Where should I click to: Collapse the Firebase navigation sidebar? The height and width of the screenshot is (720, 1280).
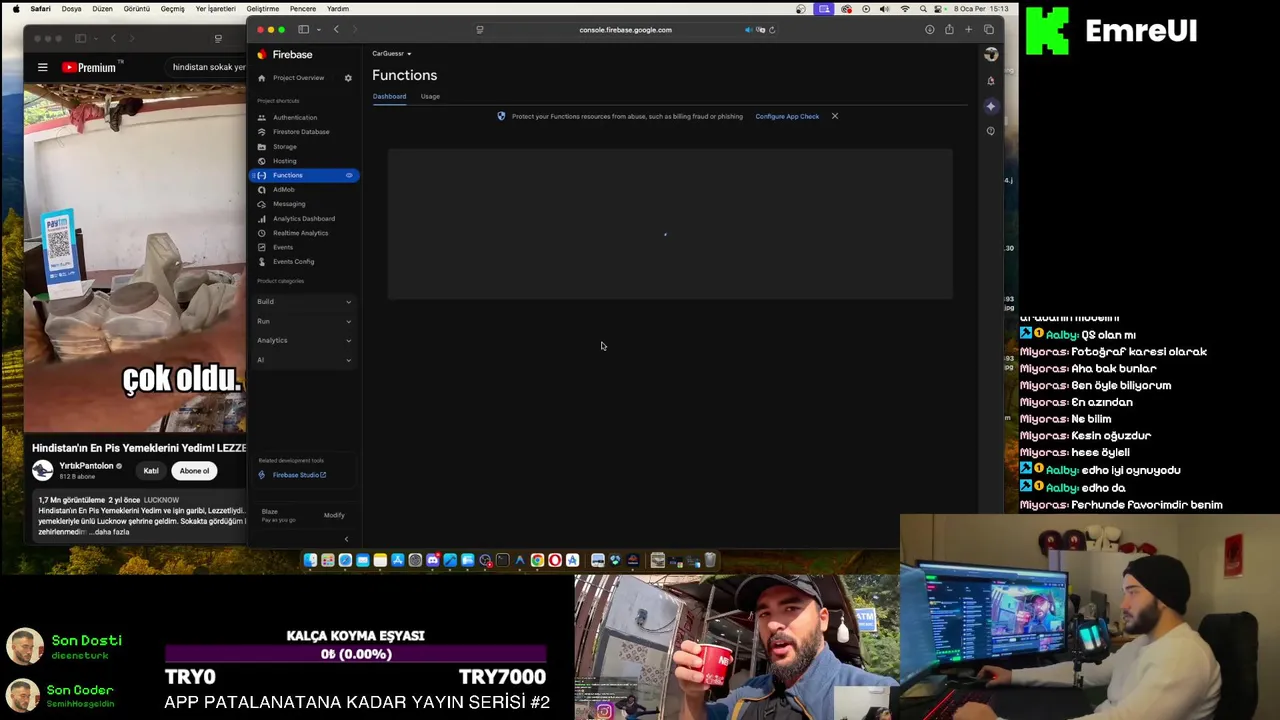click(x=346, y=539)
